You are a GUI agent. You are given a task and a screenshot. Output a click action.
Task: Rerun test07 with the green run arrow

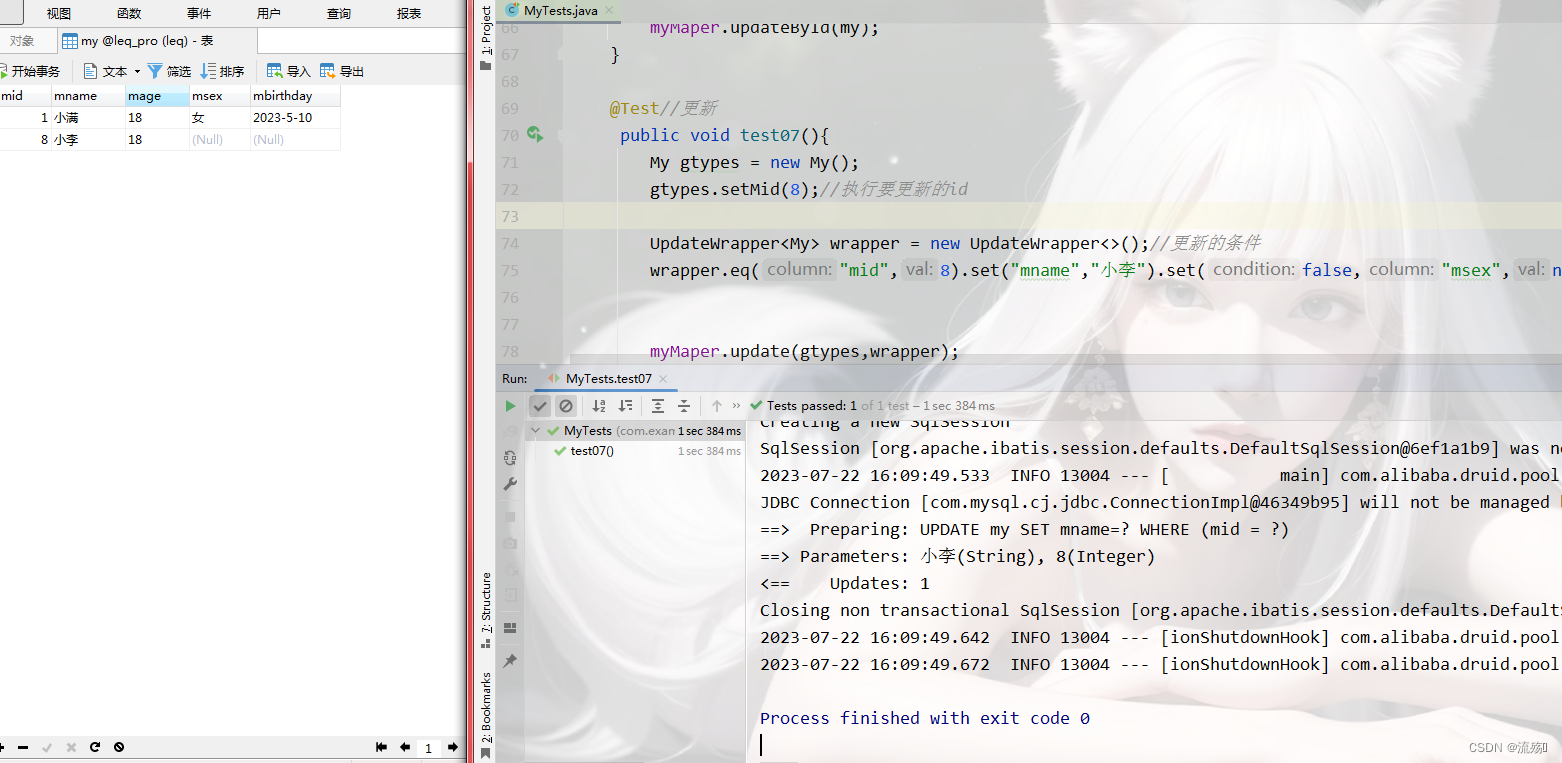(x=510, y=405)
